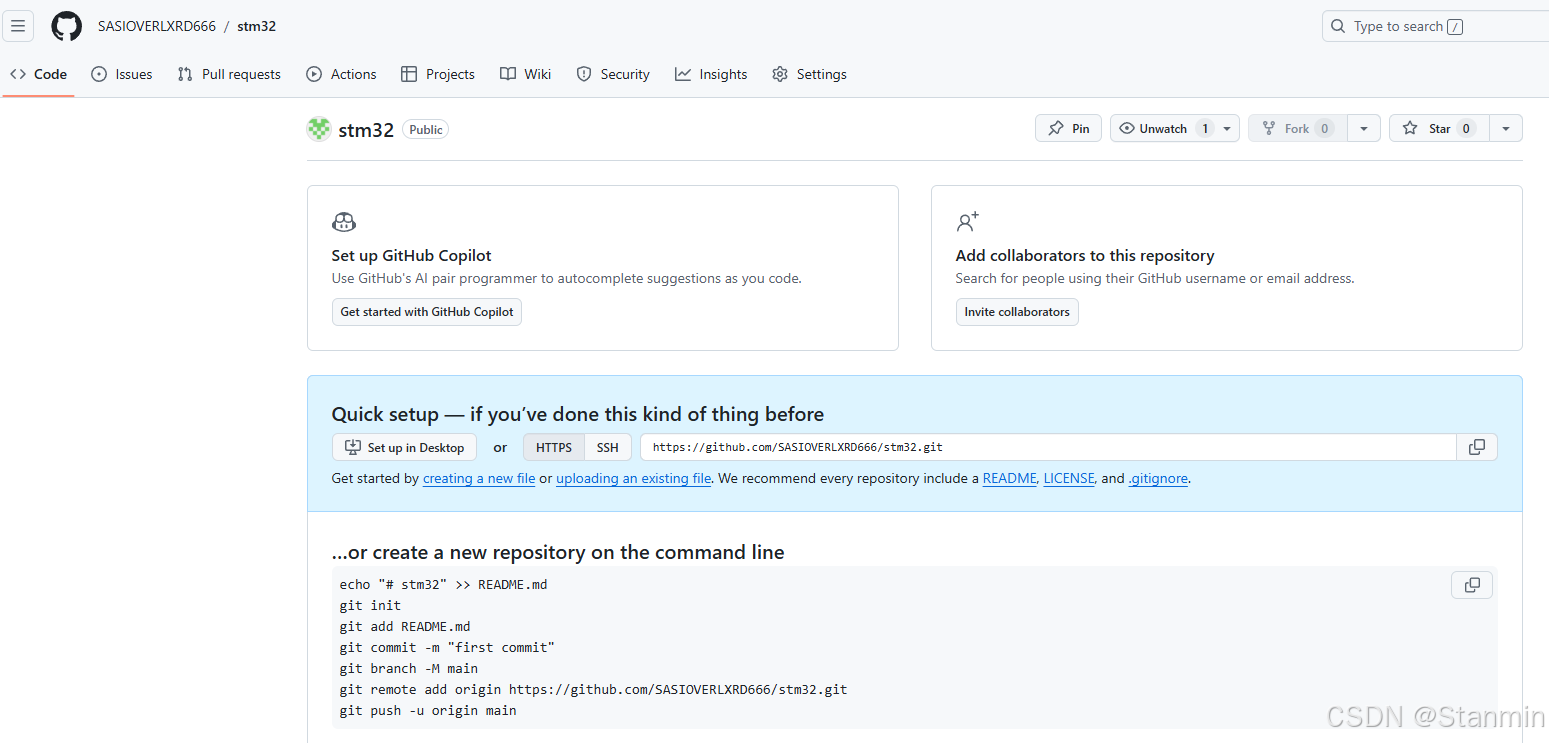Click Invite collaborators button
This screenshot has width=1549, height=743.
1017,312
